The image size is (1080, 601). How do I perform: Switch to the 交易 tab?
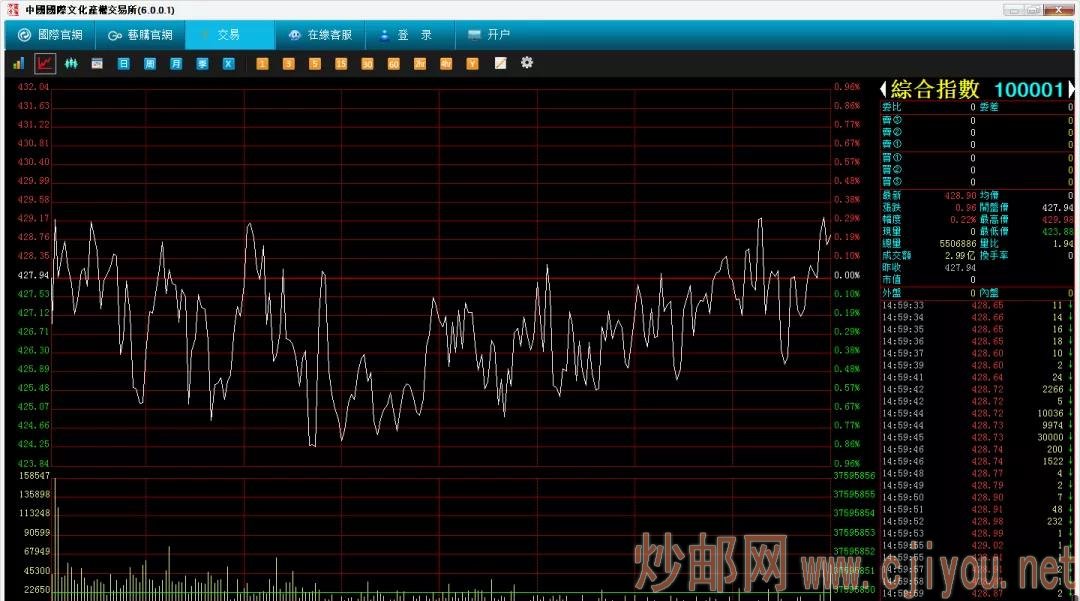point(229,34)
